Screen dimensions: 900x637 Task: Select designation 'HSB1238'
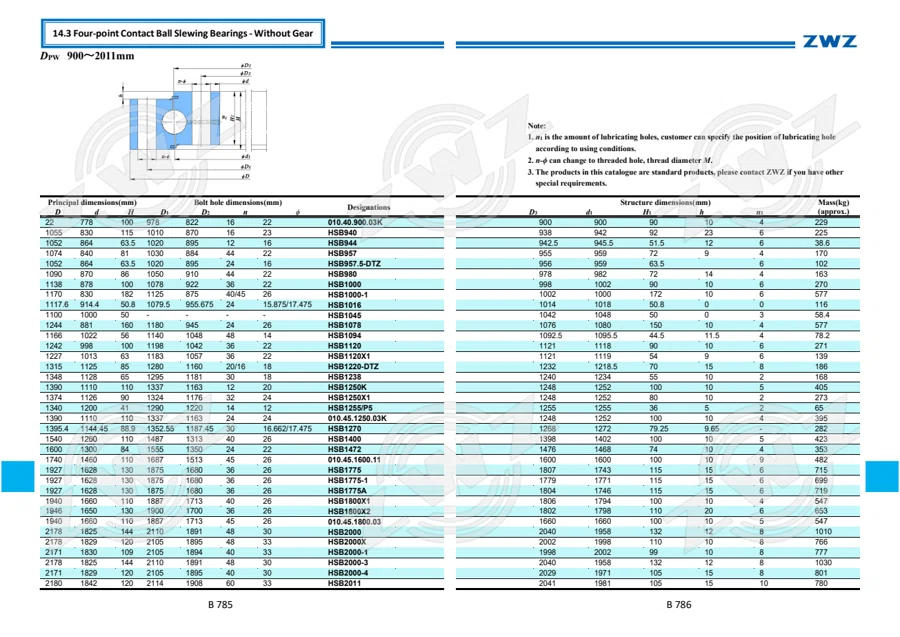(344, 377)
